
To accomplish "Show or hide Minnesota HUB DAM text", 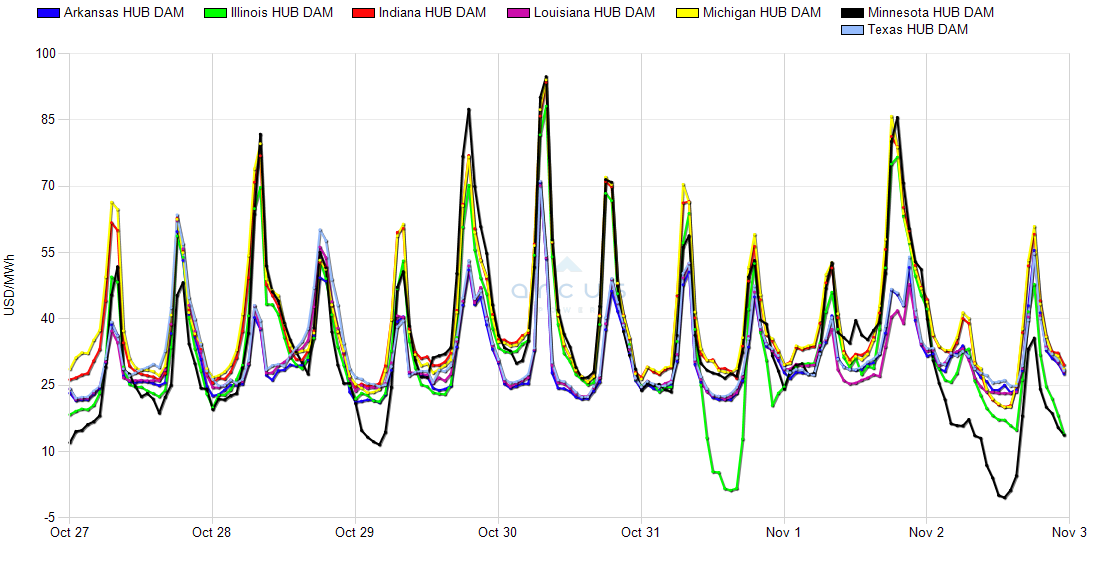I will coord(930,13).
